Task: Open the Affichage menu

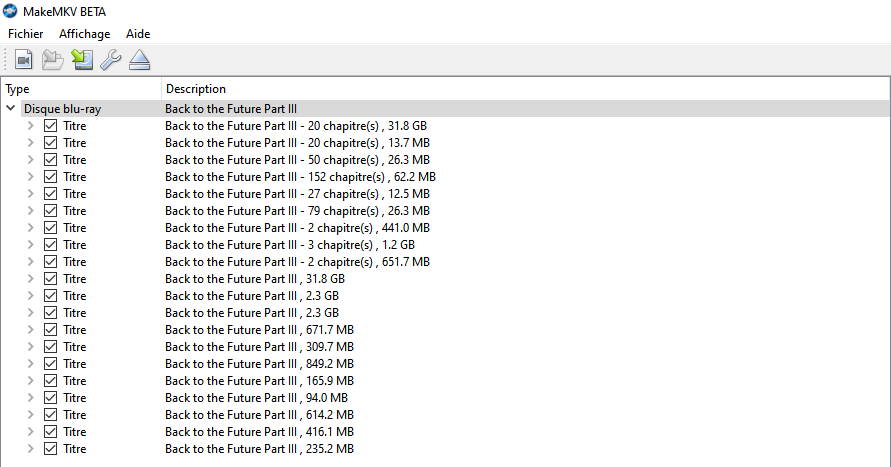Action: [x=84, y=34]
